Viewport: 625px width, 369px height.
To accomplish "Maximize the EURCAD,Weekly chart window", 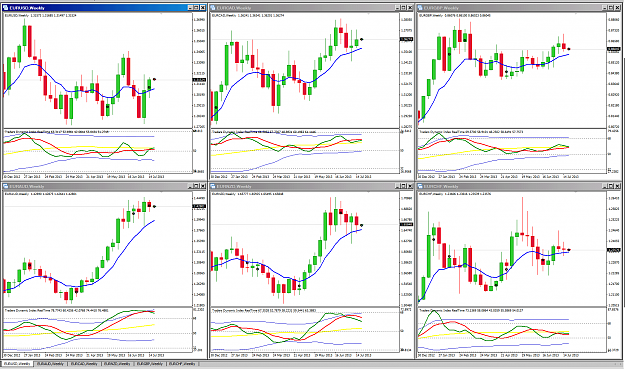I will tap(404, 8).
